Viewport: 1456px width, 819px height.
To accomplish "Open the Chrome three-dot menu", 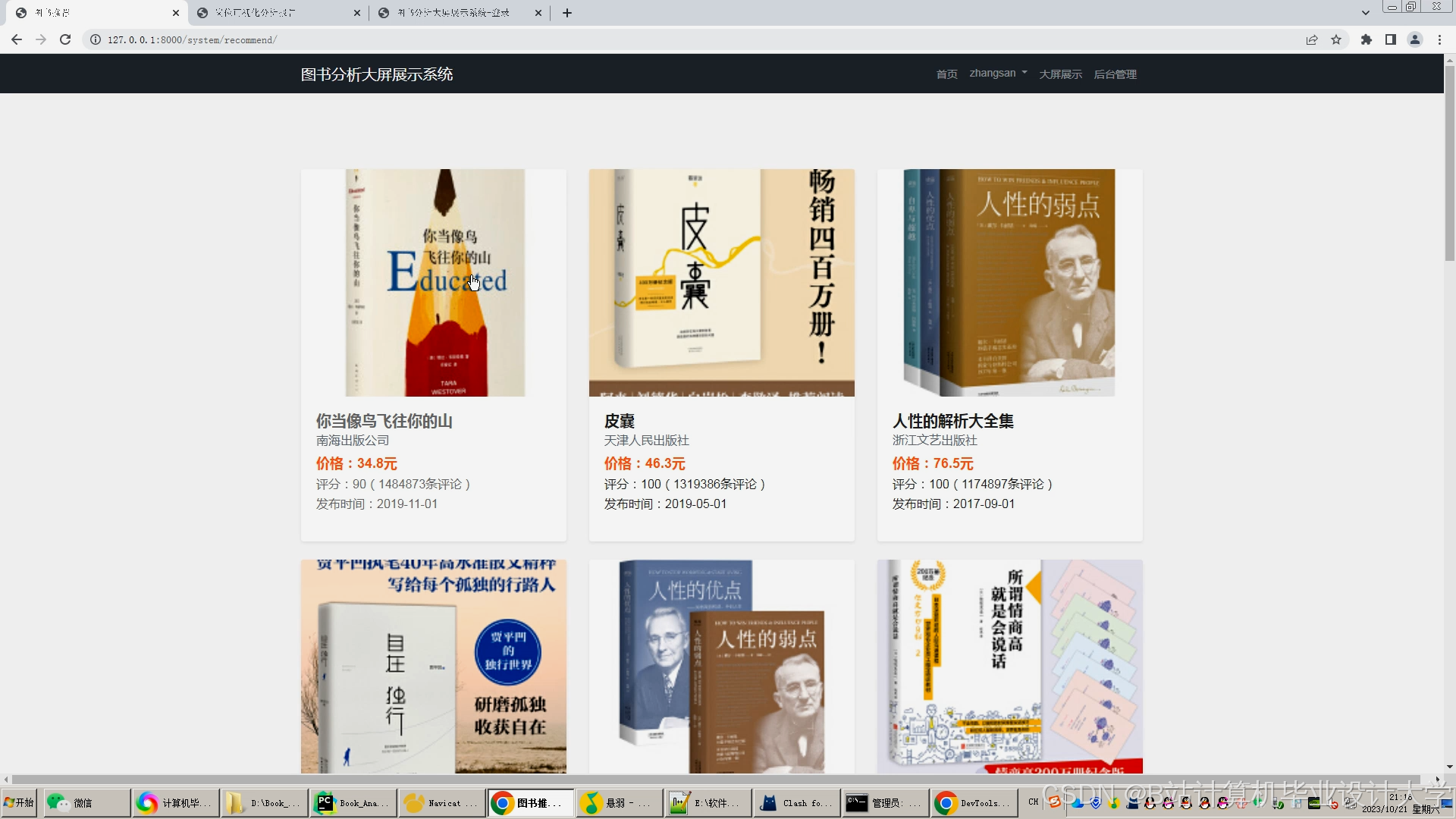I will [x=1439, y=39].
